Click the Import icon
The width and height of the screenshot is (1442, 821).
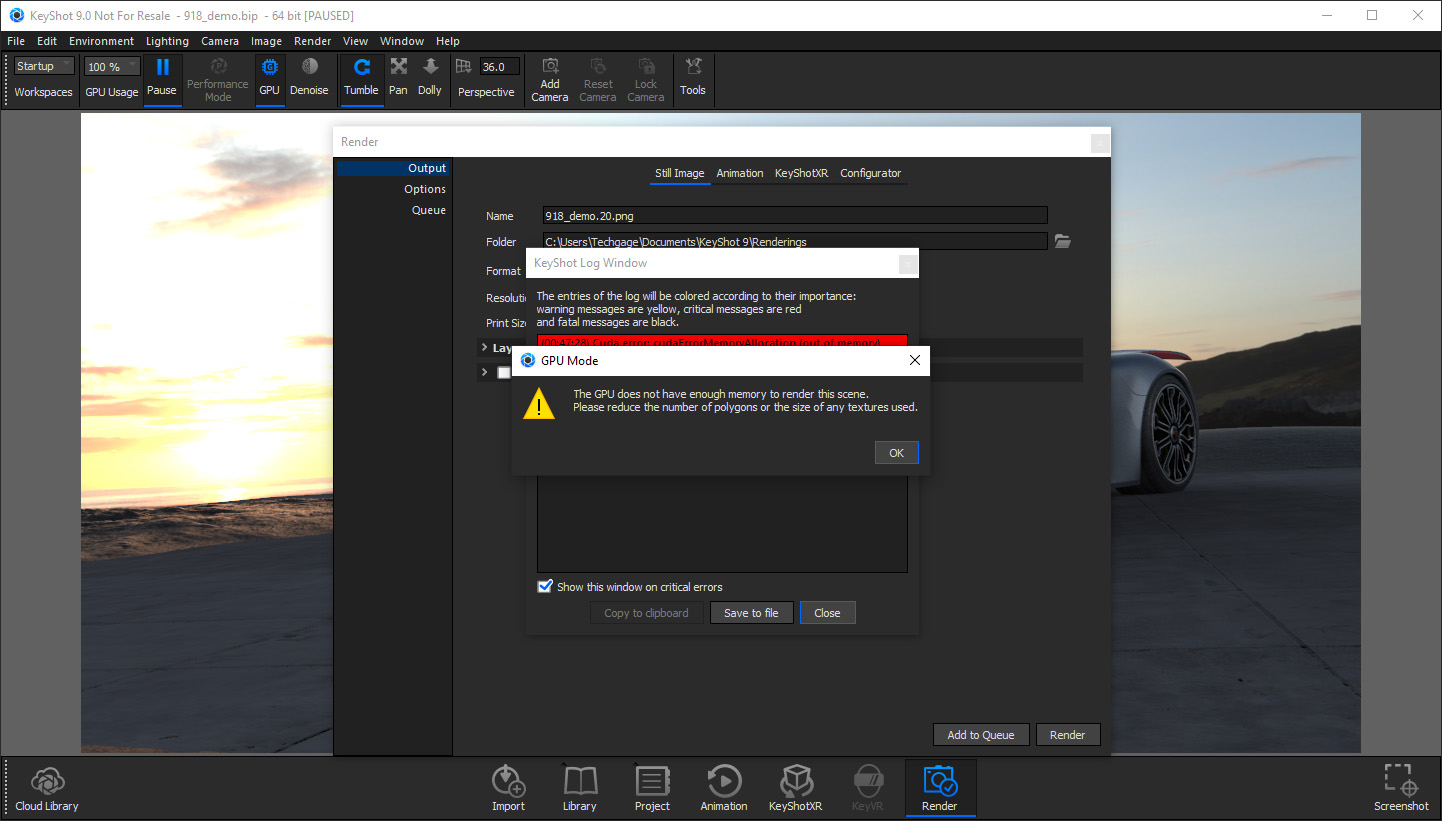508,780
